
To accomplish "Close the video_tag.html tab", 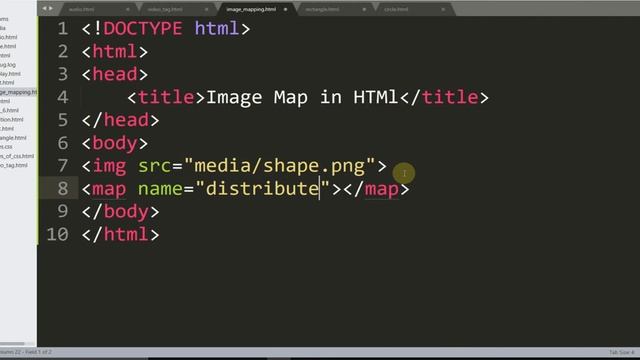I will click(x=207, y=9).
